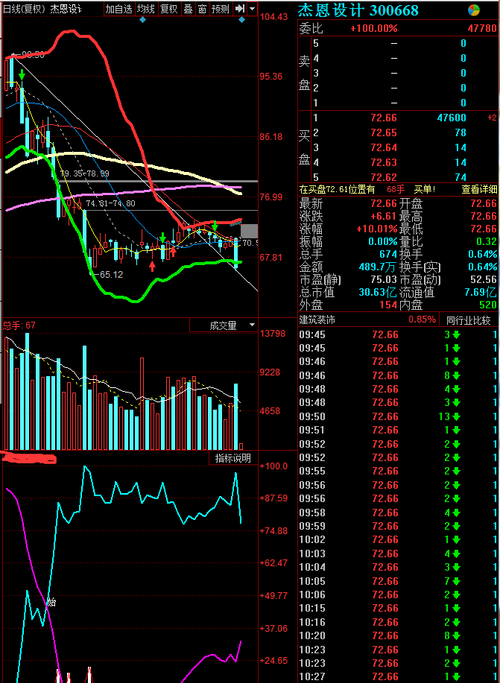The height and width of the screenshot is (683, 500).
Task: Select the 建筑装饰 sector label
Action: coord(317,320)
